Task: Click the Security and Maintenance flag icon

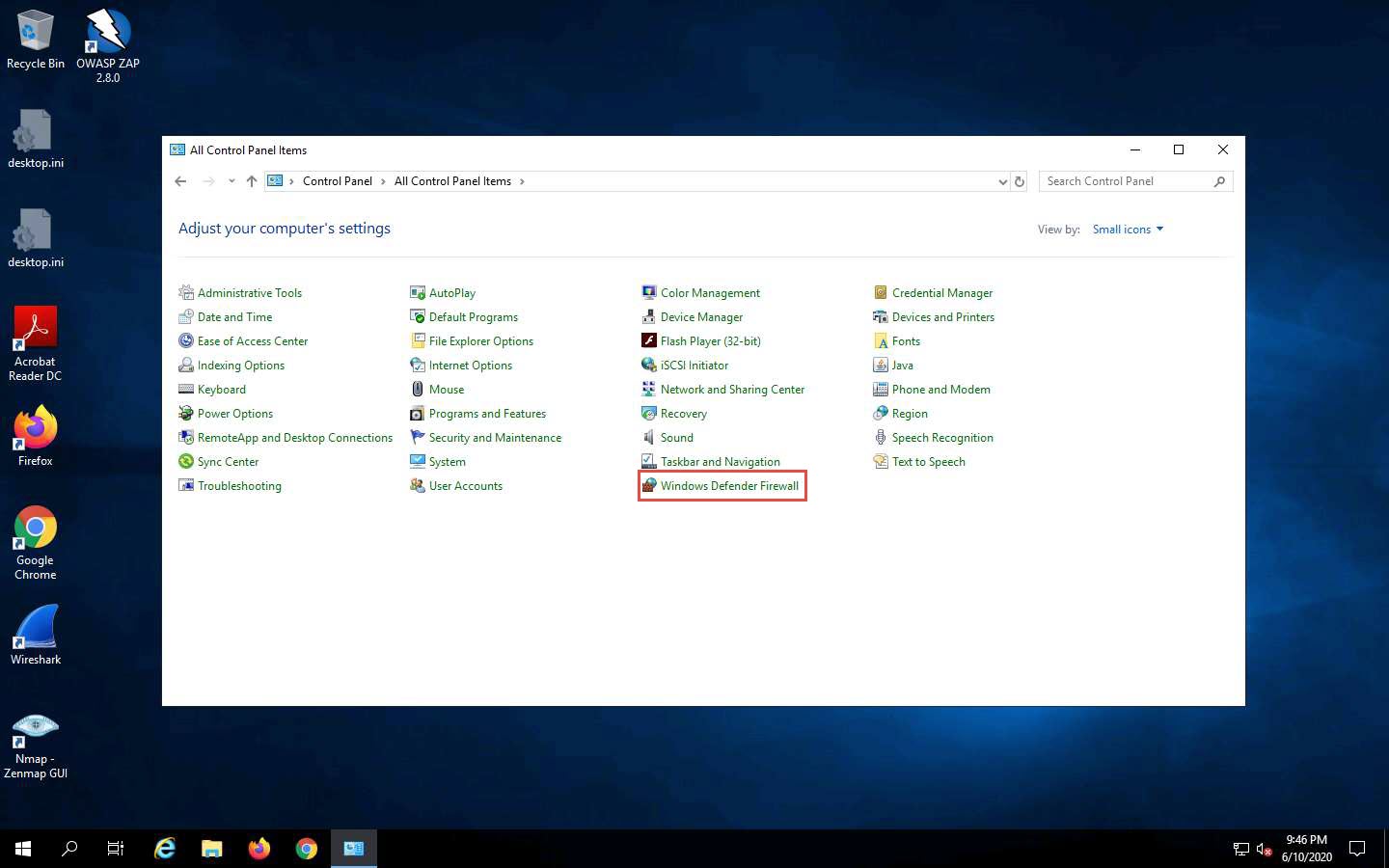Action: tap(418, 437)
